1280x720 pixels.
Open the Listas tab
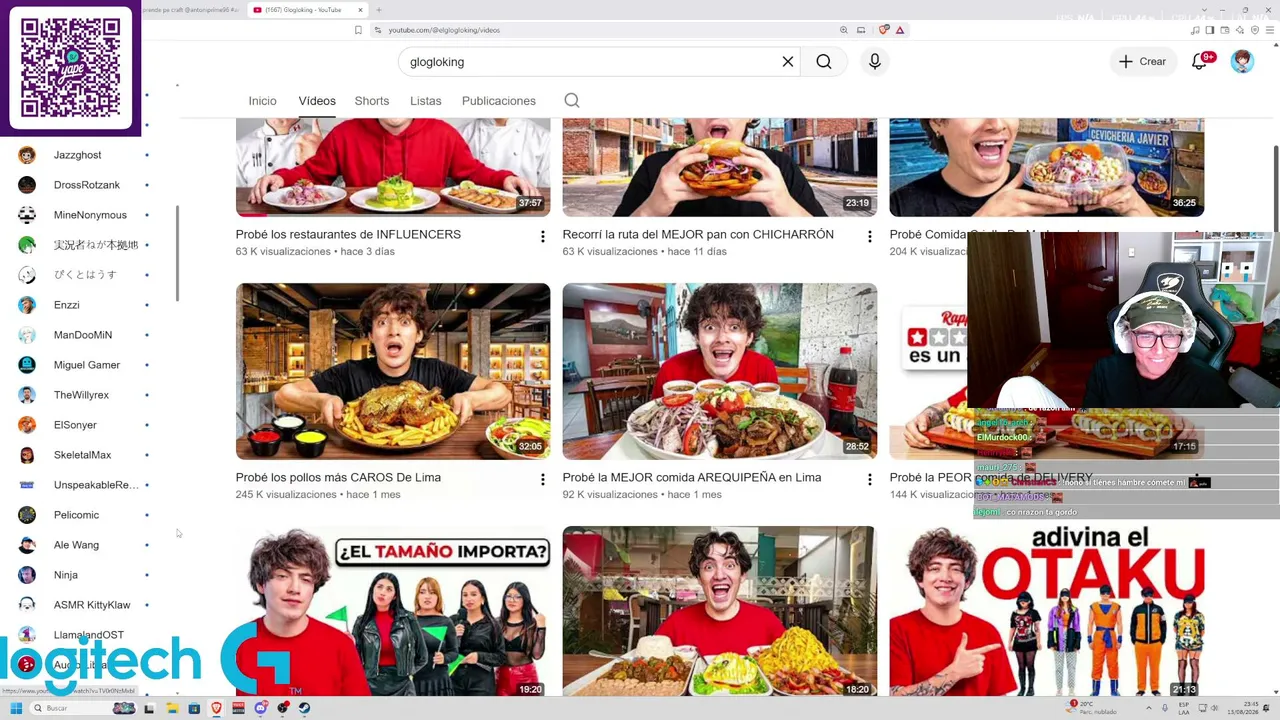tap(425, 101)
